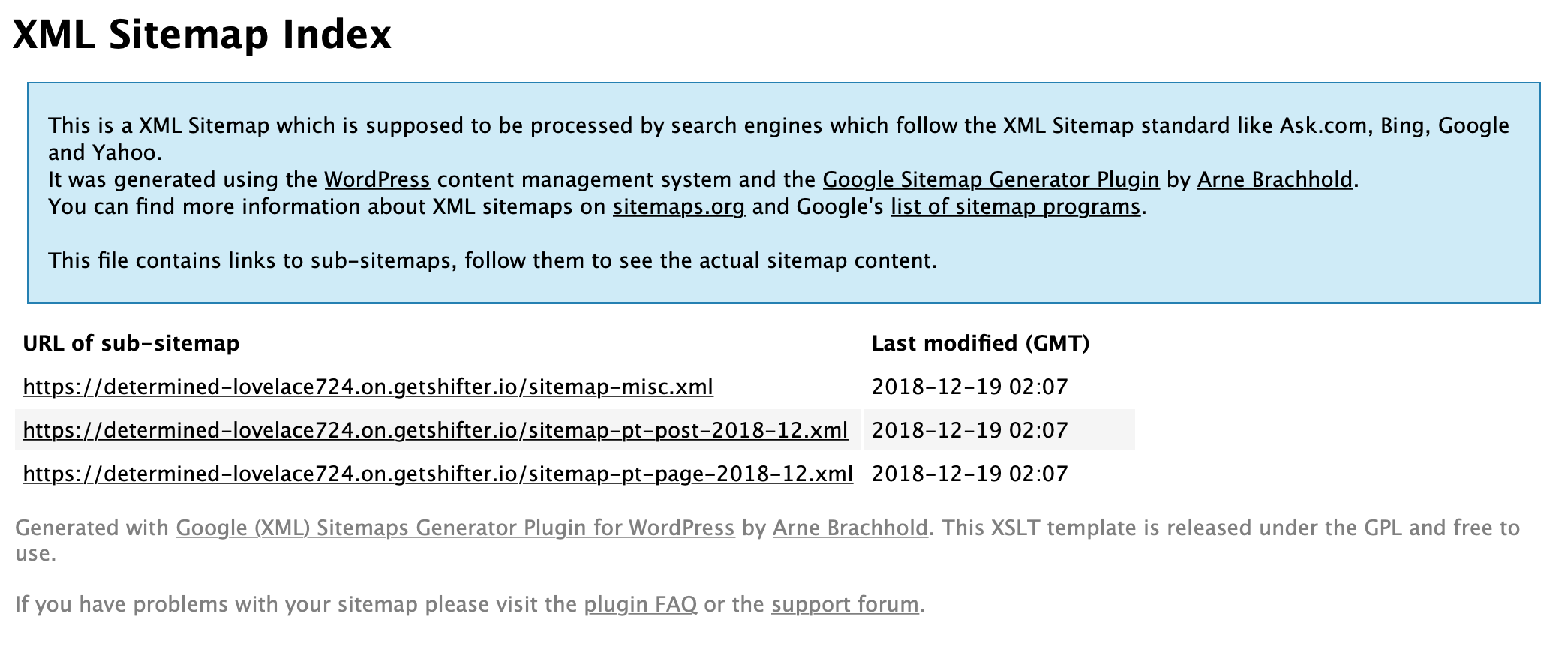1568x647 pixels.
Task: Visit the support forum link
Action: 845,605
